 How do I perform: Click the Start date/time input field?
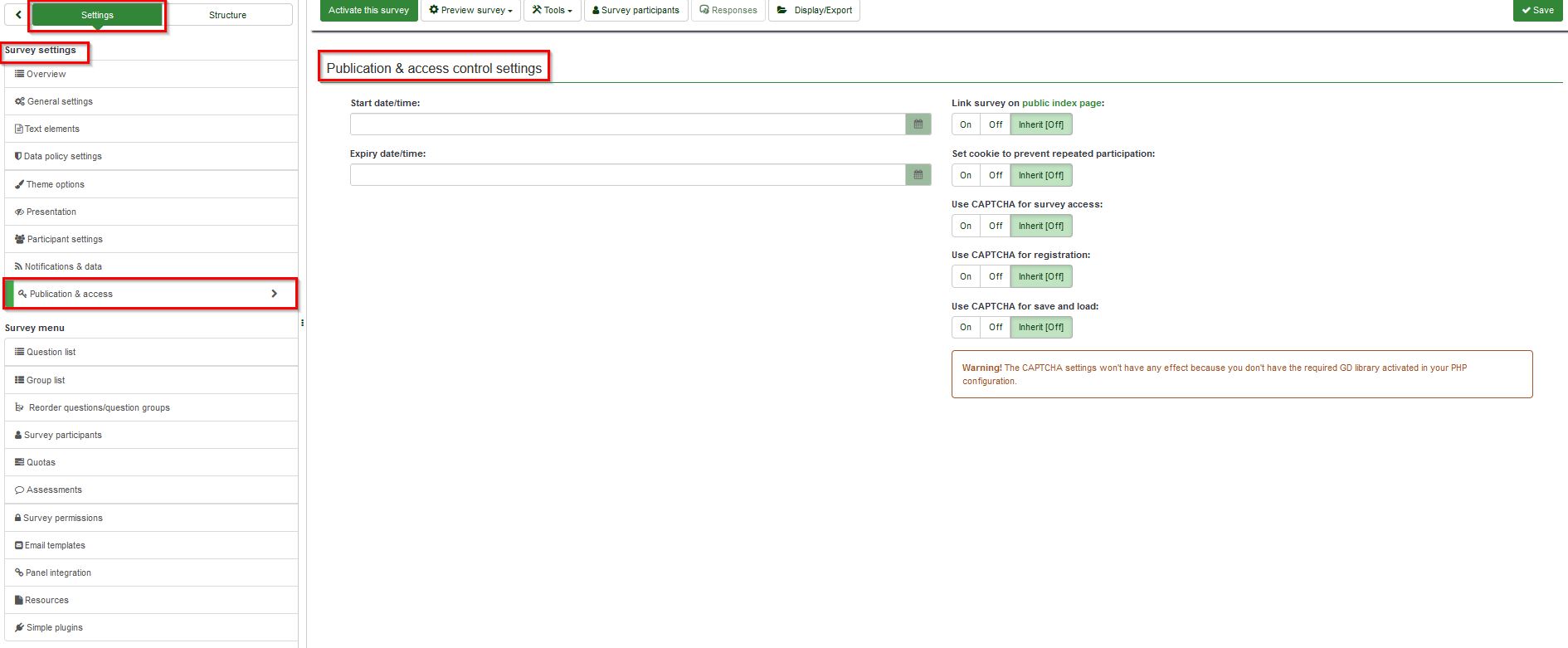(628, 124)
